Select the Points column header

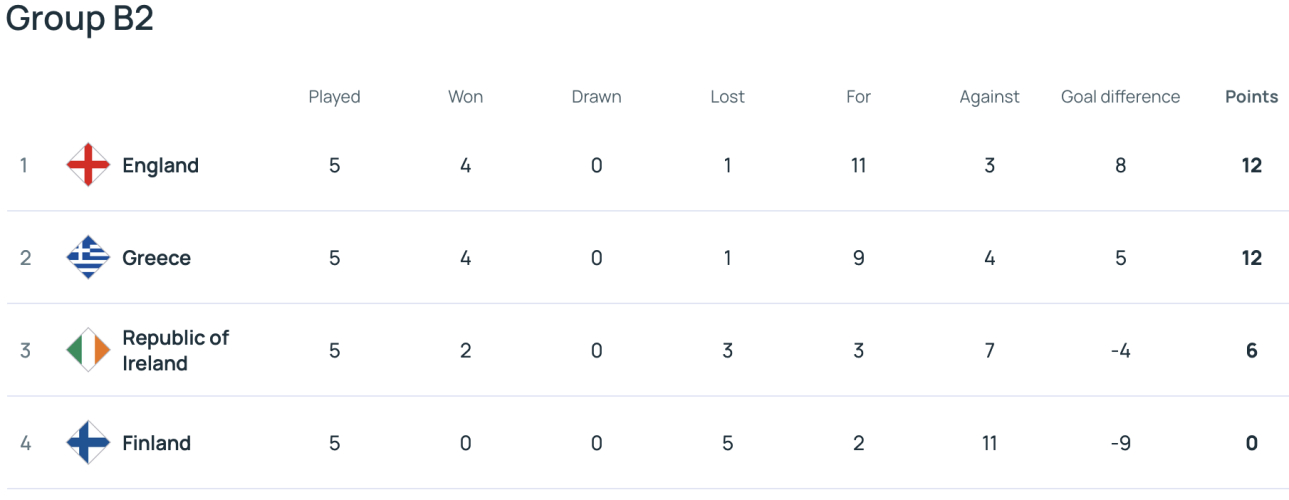1251,97
